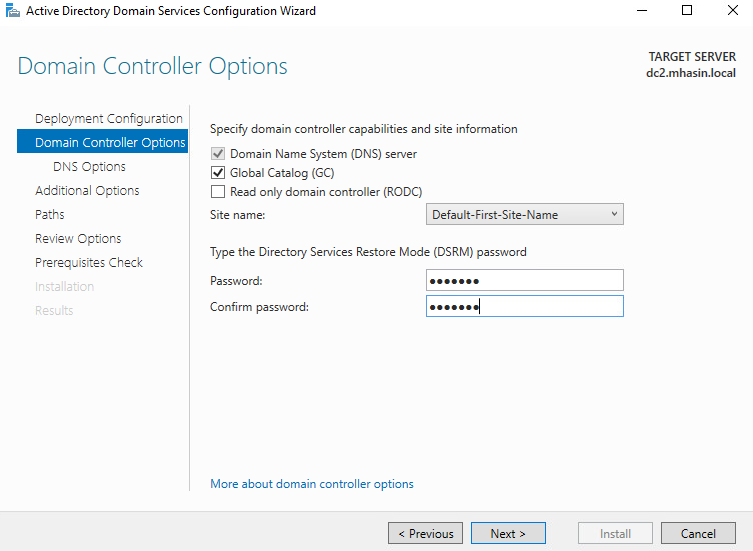
Task: Click the Site name dropdown arrow
Action: coord(614,214)
